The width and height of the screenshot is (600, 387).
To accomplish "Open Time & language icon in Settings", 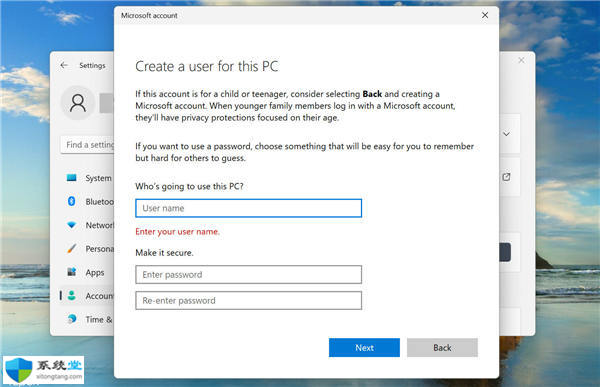I will point(72,319).
